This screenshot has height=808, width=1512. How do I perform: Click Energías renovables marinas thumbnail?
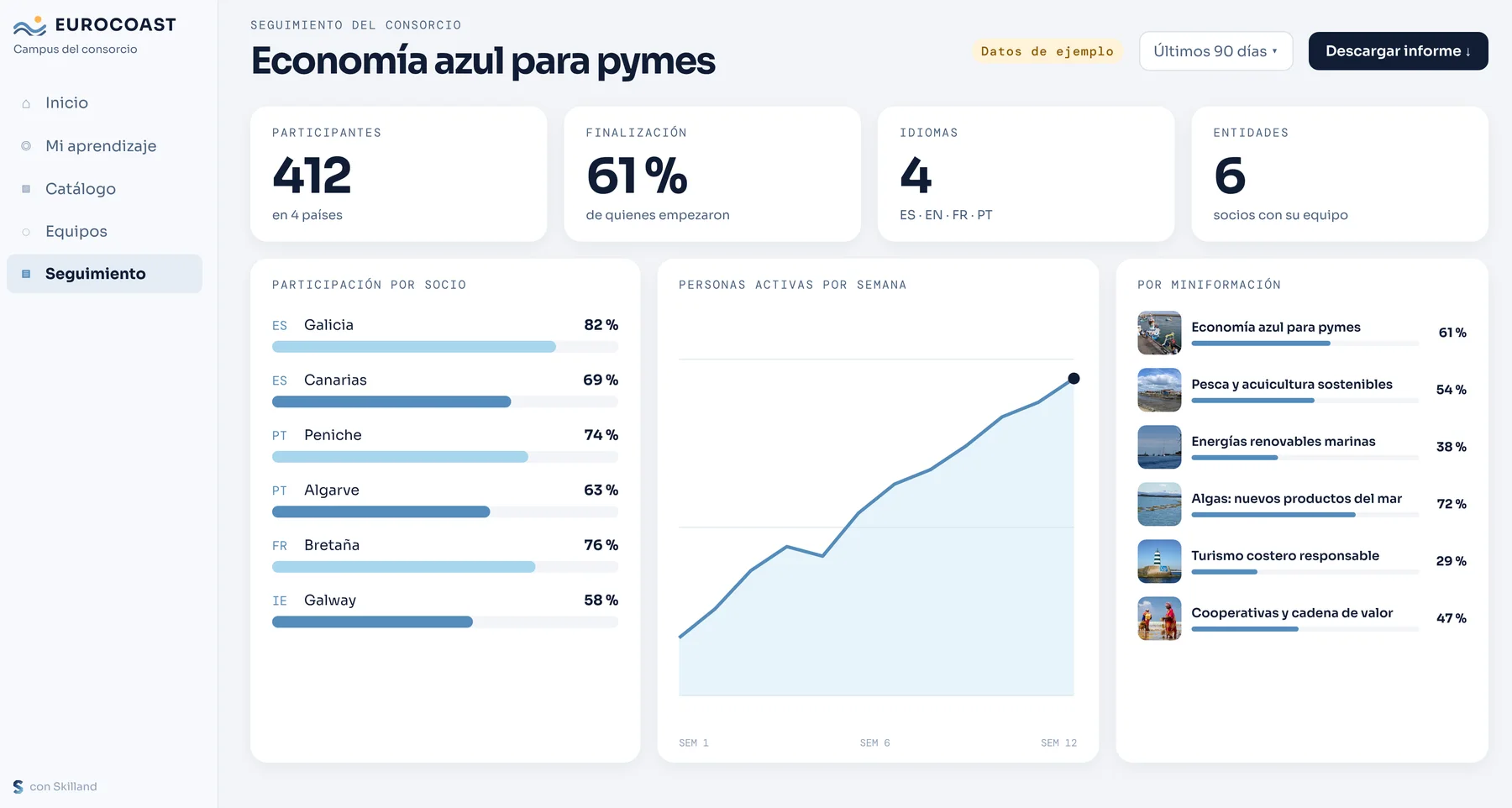1159,447
